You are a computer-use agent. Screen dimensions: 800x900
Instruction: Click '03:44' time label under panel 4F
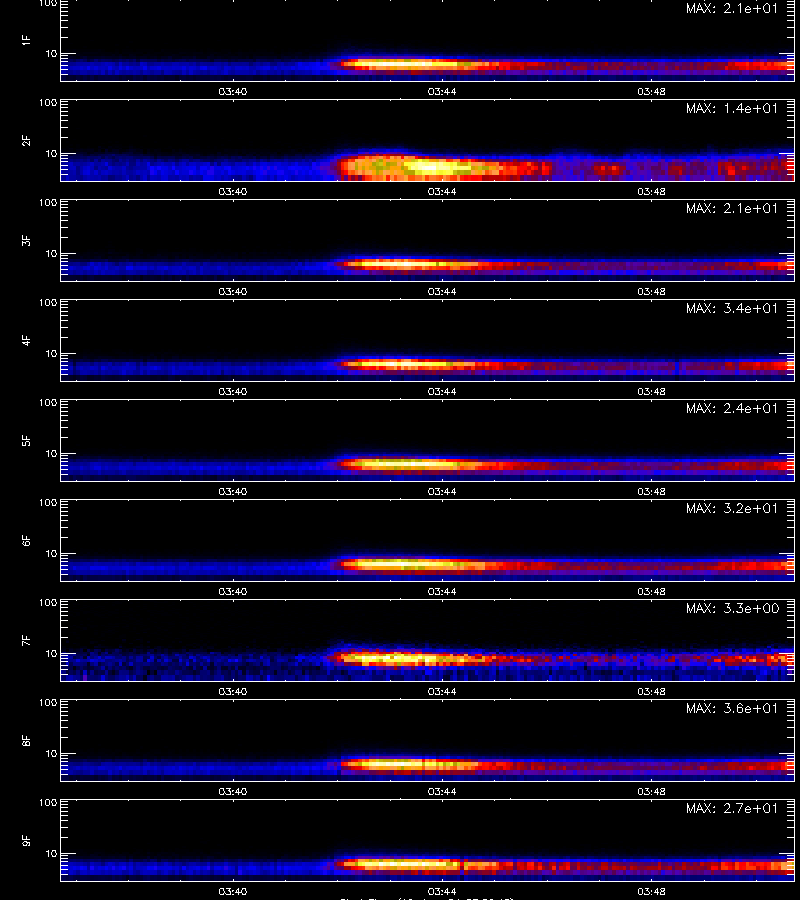(x=442, y=391)
